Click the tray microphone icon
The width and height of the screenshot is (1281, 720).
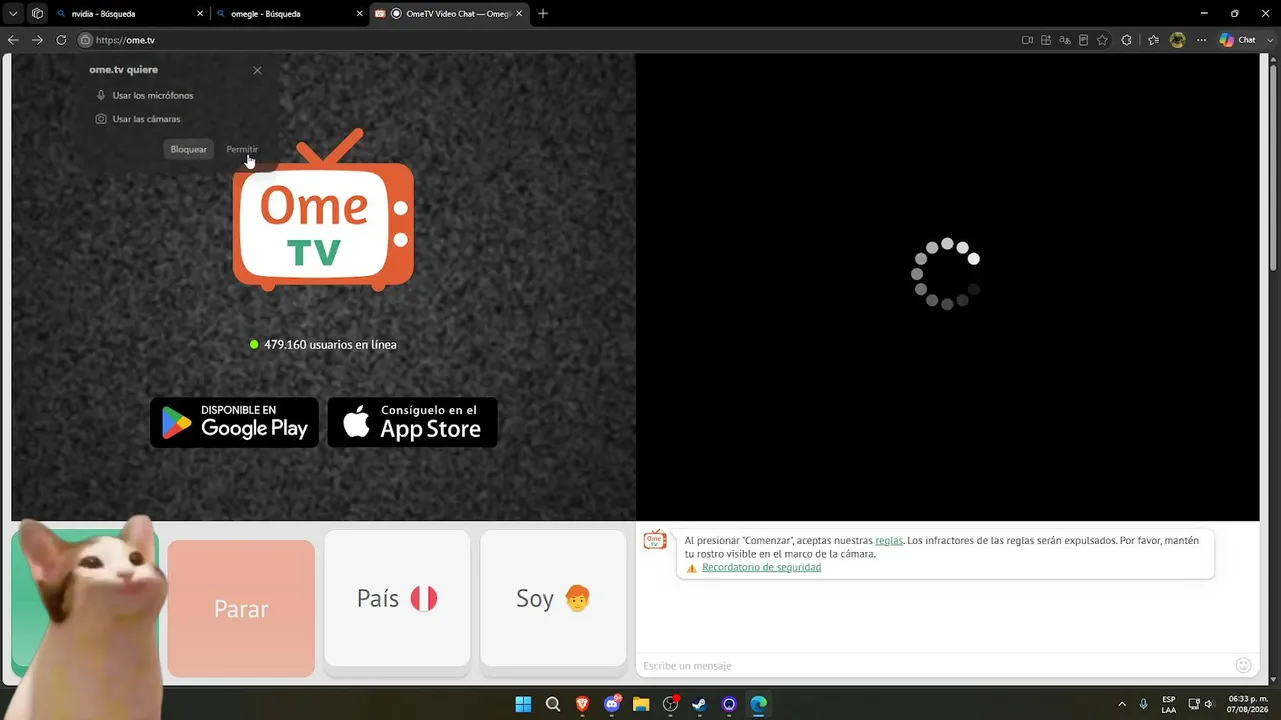point(1143,704)
